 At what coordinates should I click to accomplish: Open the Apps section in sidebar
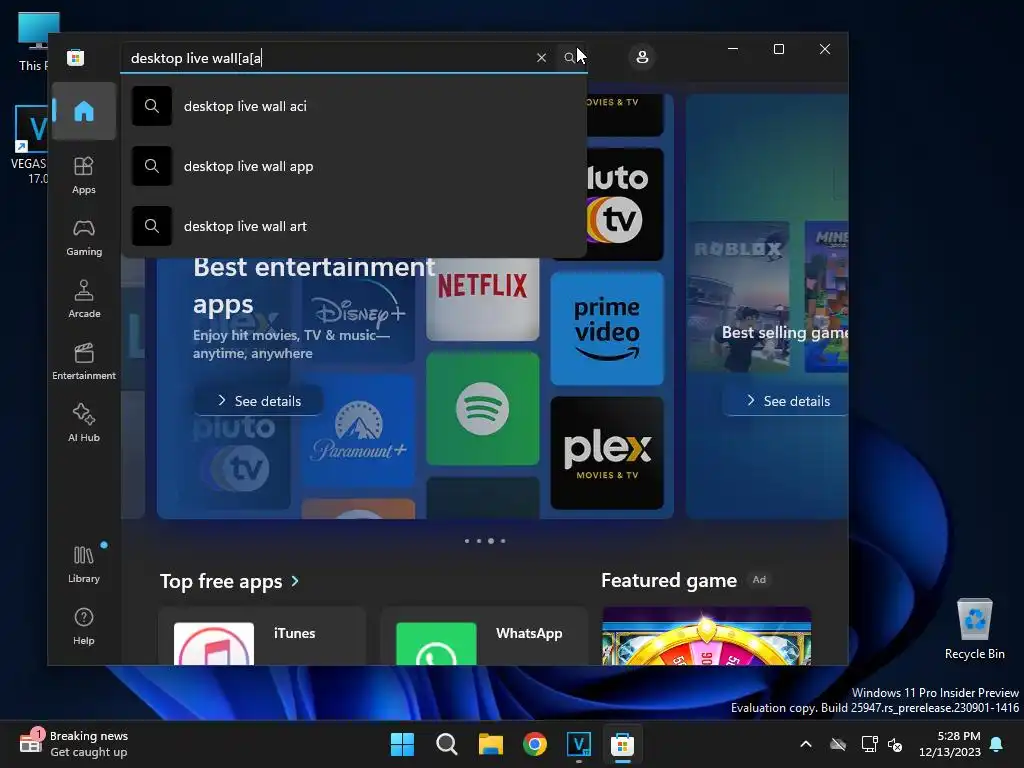(84, 175)
